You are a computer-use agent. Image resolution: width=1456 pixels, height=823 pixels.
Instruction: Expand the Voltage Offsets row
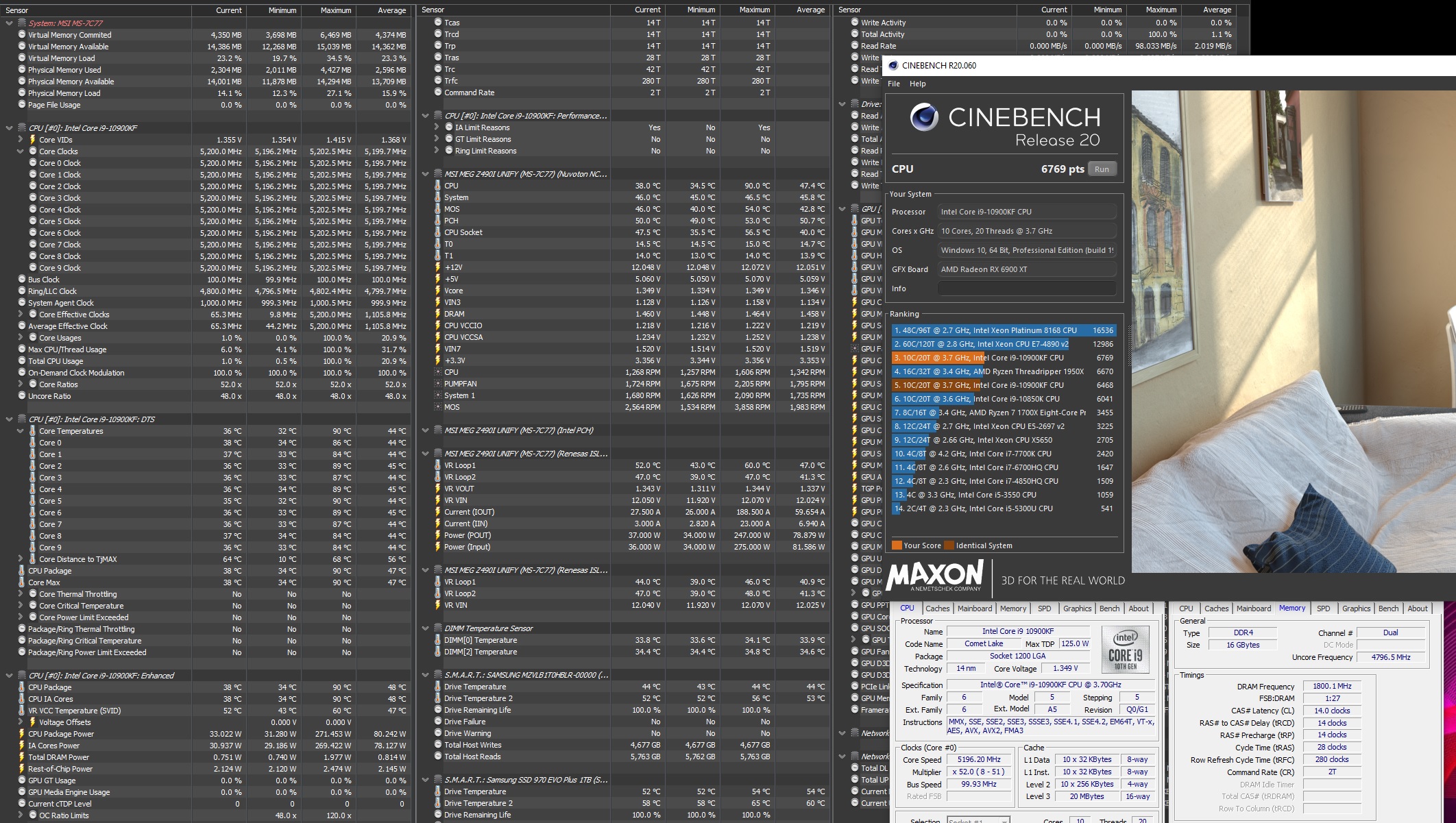pos(21,722)
